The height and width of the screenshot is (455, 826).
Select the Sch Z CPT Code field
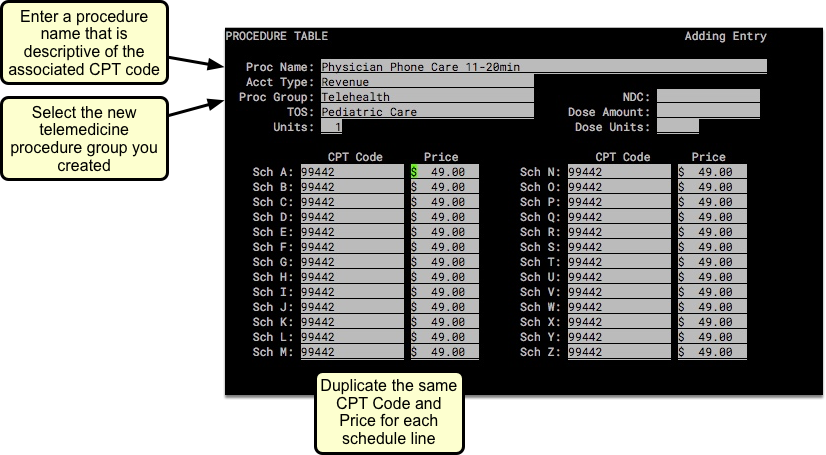pyautogui.click(x=619, y=352)
